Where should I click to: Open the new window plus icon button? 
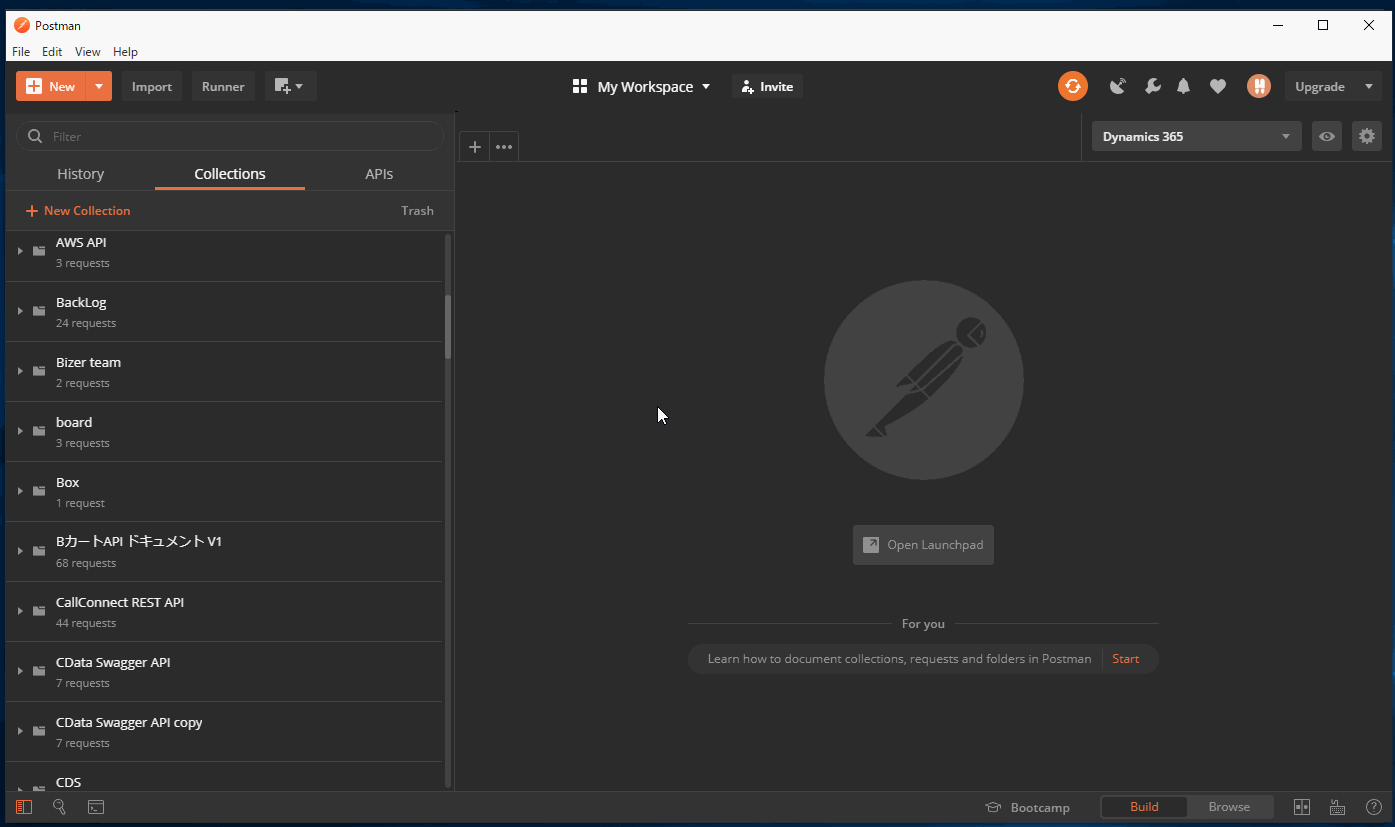click(290, 86)
